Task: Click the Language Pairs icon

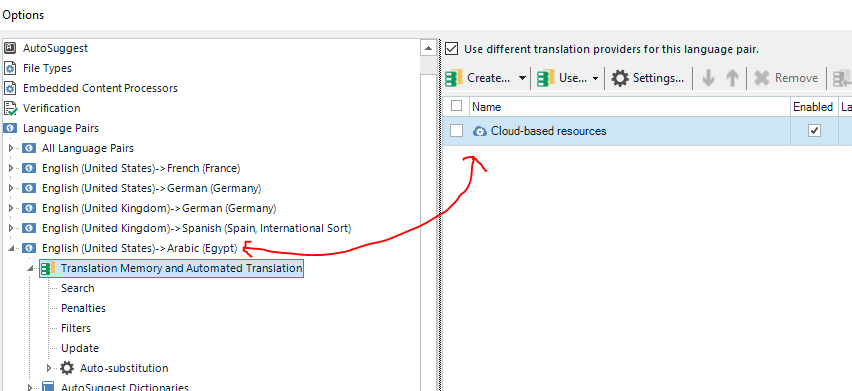Action: click(x=10, y=128)
